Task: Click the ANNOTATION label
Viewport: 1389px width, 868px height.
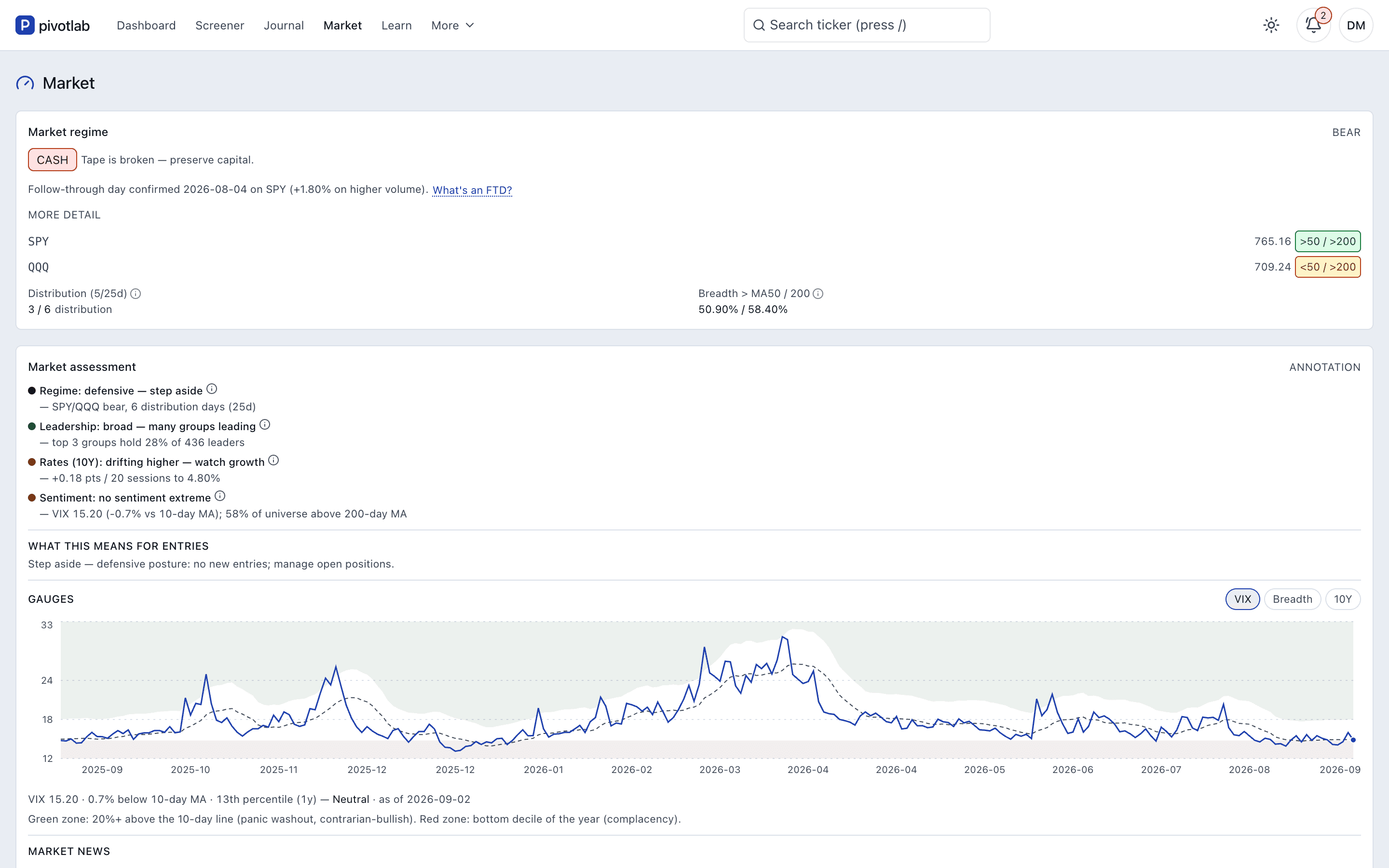Action: click(x=1325, y=367)
